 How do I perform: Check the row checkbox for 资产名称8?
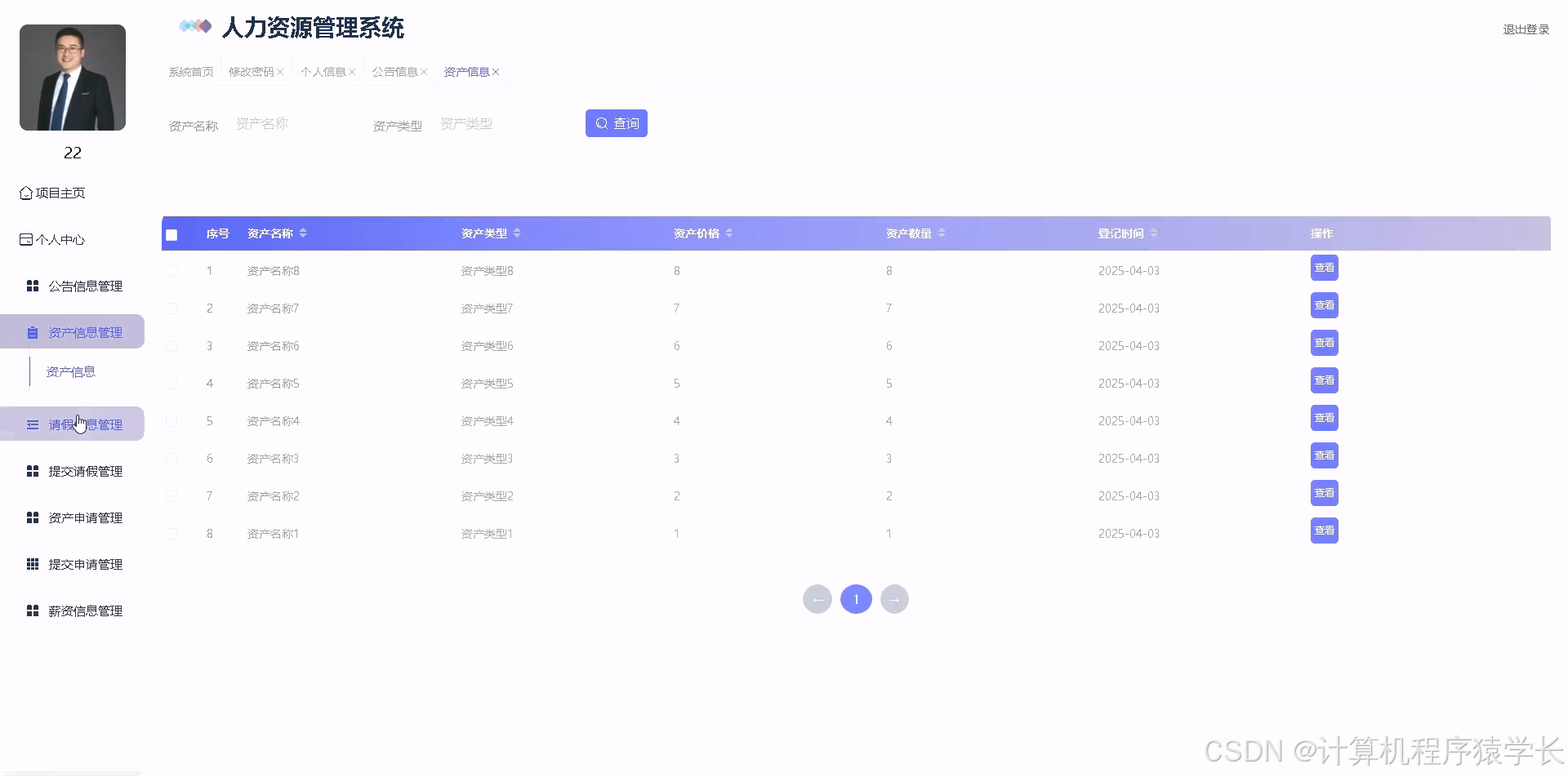point(171,270)
